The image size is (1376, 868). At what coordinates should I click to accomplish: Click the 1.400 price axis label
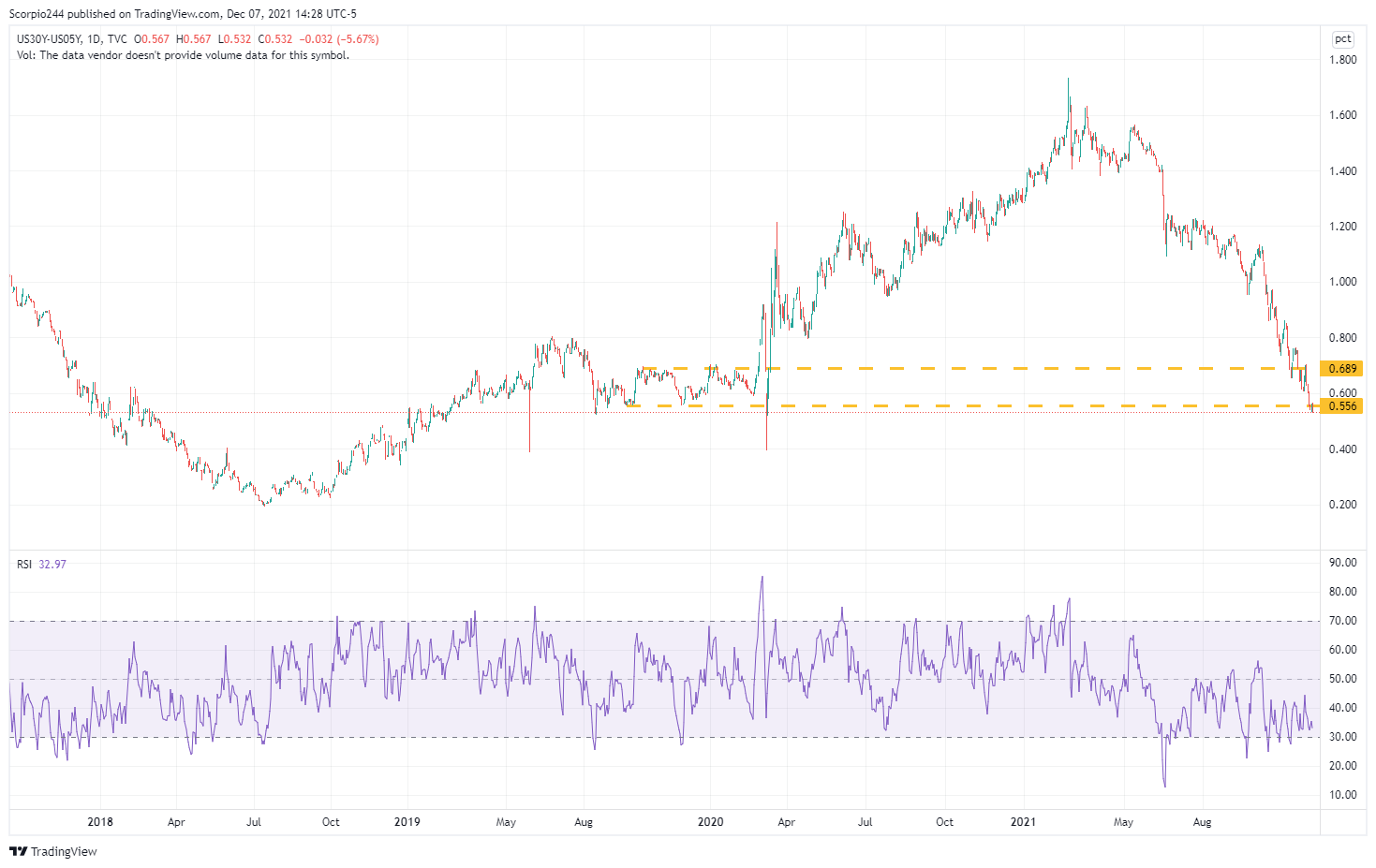(1342, 171)
